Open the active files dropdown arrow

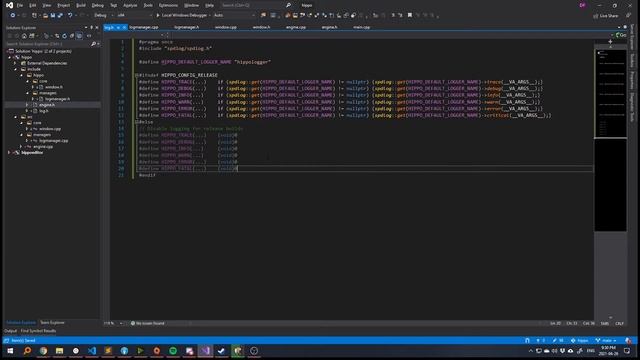(619, 27)
